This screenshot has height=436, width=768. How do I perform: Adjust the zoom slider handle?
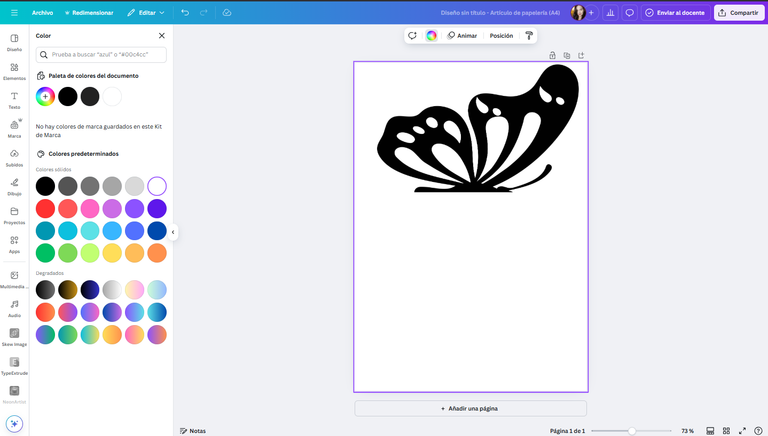point(632,431)
